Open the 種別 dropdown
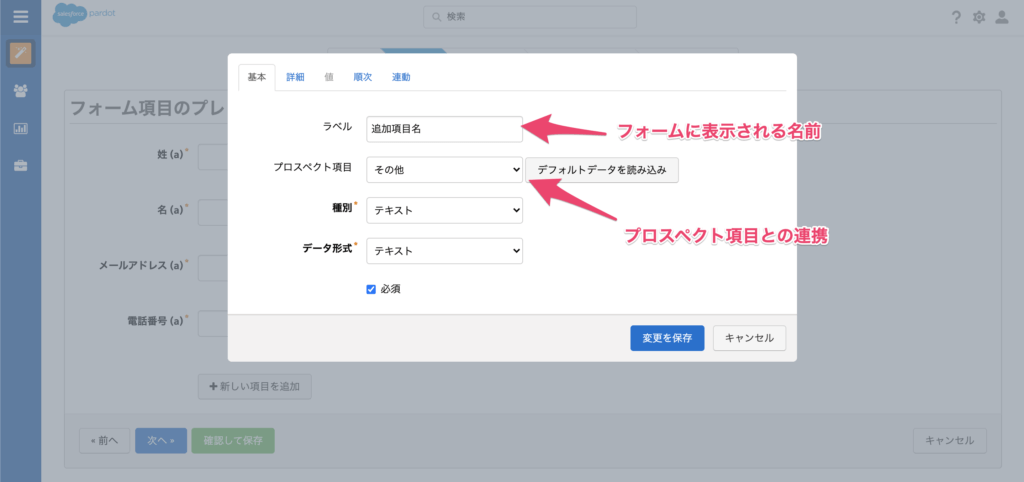Image resolution: width=1024 pixels, height=482 pixels. coord(444,210)
